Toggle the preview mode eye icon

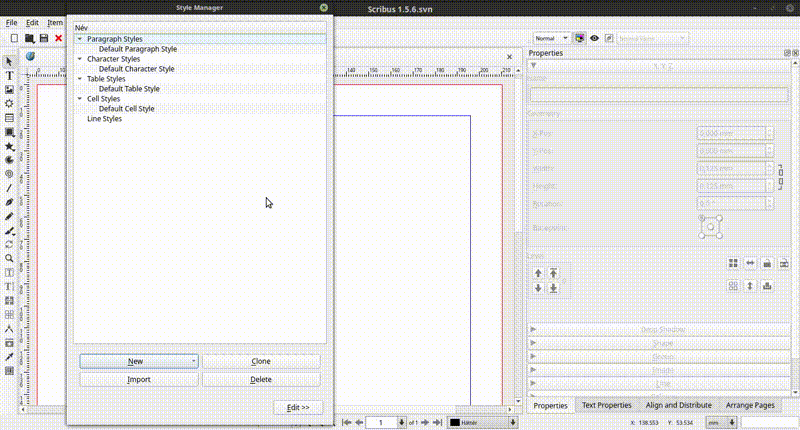[x=594, y=38]
